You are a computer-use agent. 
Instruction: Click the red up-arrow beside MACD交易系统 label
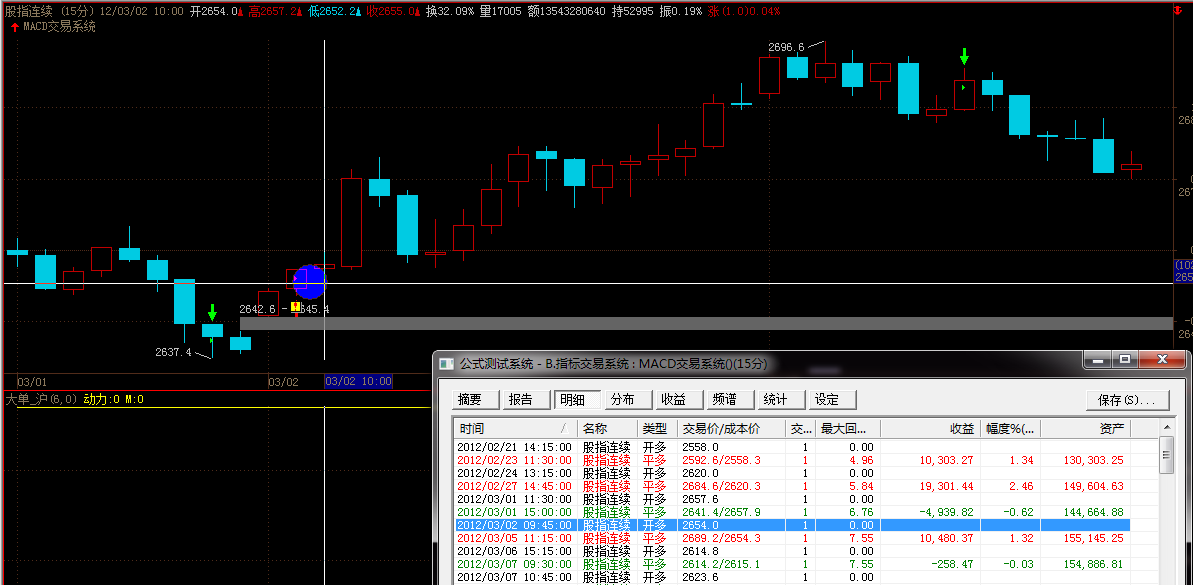coord(13,27)
